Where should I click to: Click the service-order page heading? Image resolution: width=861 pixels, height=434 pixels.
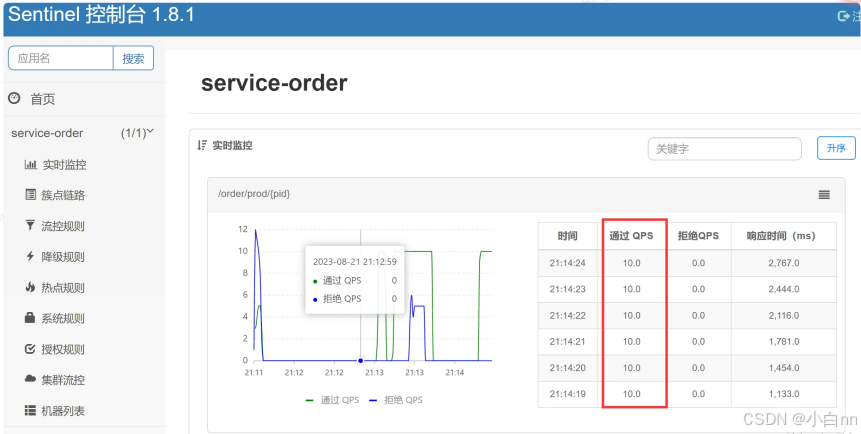coord(274,83)
